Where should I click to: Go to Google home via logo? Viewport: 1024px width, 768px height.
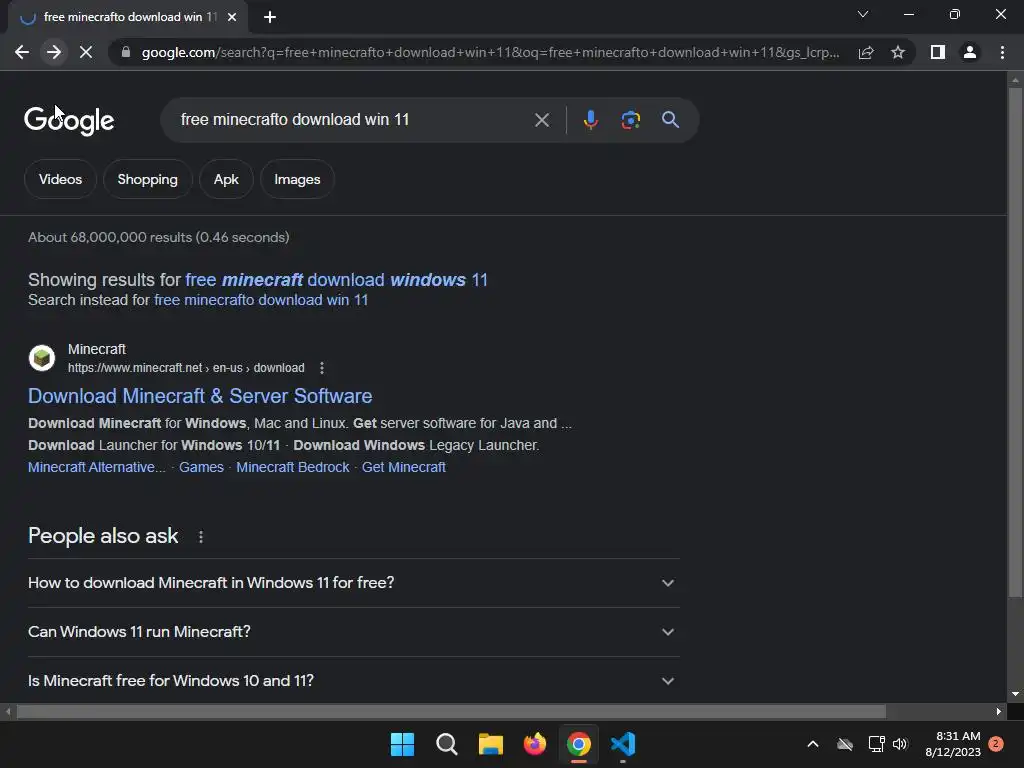(x=69, y=120)
